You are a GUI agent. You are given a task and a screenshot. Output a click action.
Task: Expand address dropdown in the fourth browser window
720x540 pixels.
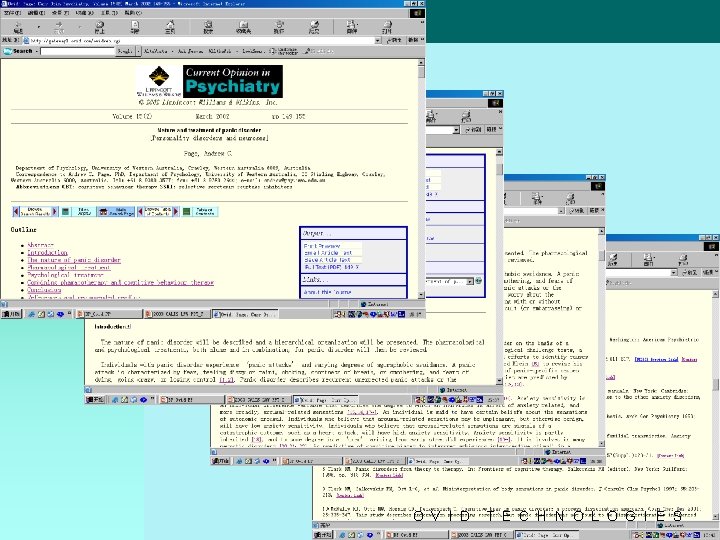[673, 273]
